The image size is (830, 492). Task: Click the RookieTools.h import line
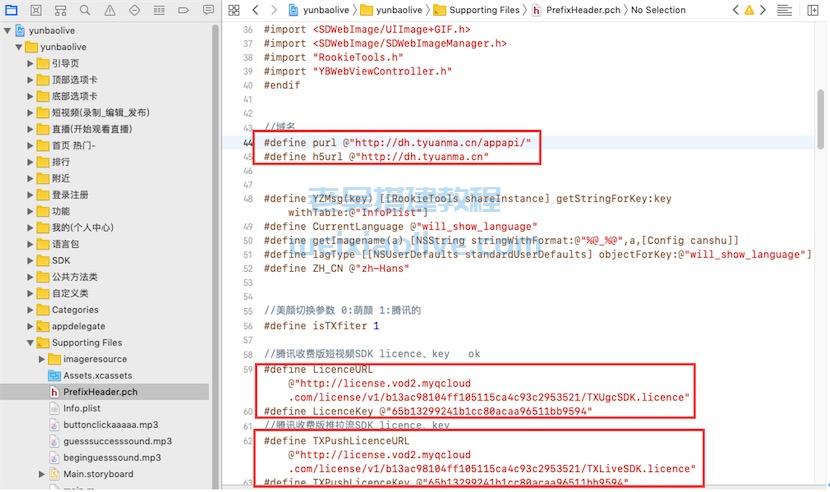[x=333, y=57]
